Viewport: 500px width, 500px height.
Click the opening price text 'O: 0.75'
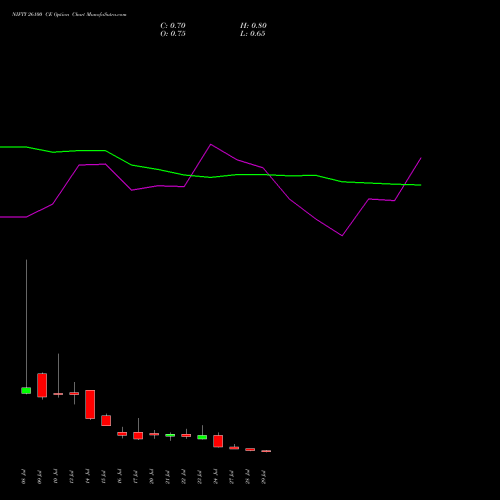[x=173, y=34]
